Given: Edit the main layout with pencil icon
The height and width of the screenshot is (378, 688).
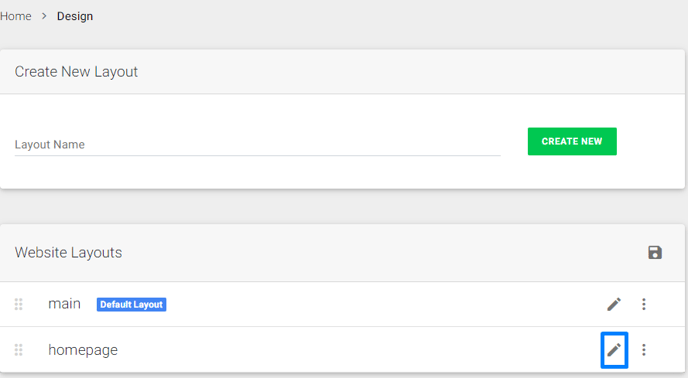Looking at the screenshot, I should point(614,304).
